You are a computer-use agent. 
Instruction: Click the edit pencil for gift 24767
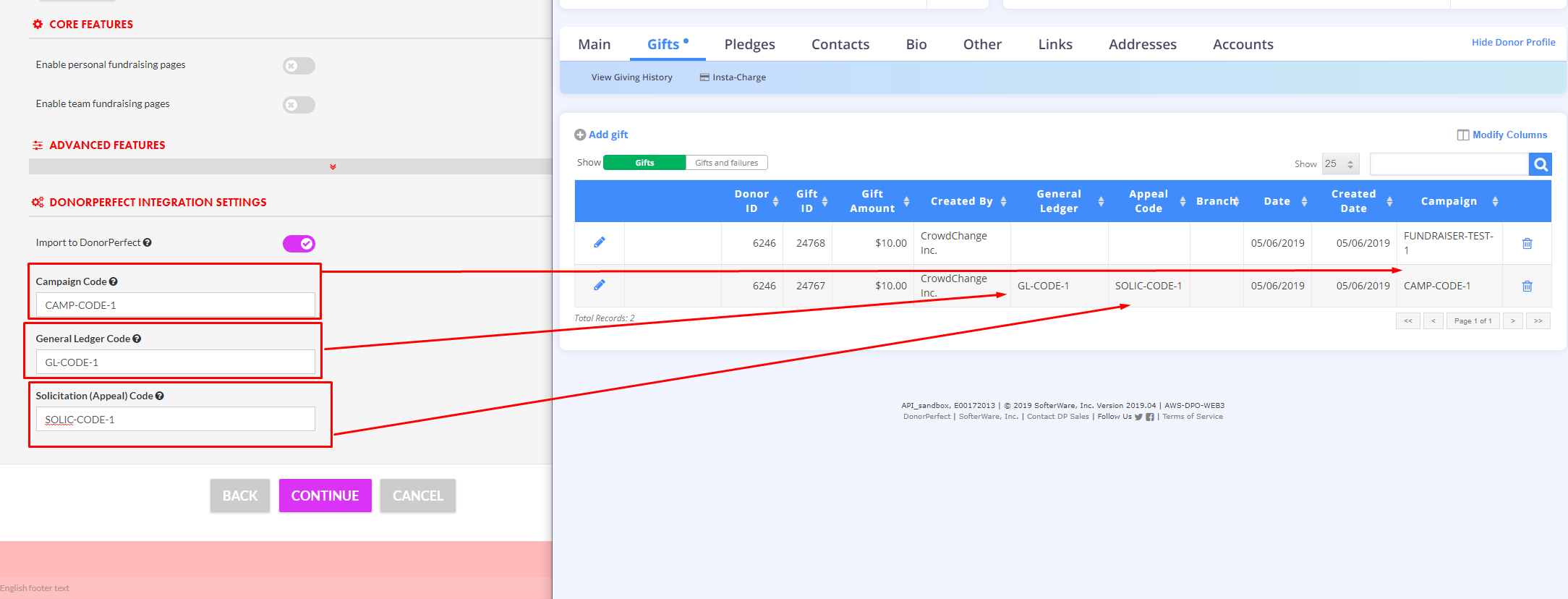click(599, 285)
